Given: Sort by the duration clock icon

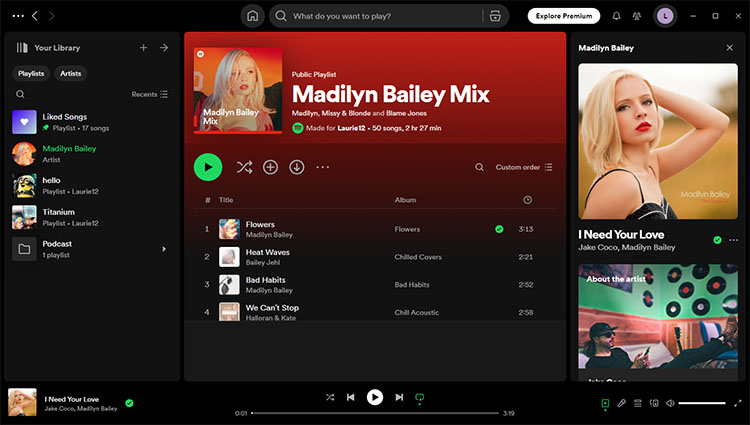Looking at the screenshot, I should (528, 200).
